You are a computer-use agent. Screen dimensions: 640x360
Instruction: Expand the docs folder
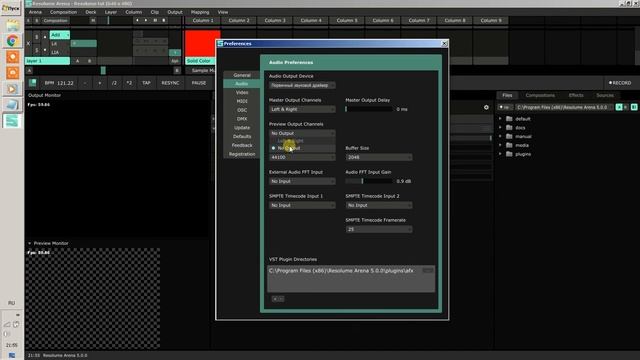click(500, 128)
